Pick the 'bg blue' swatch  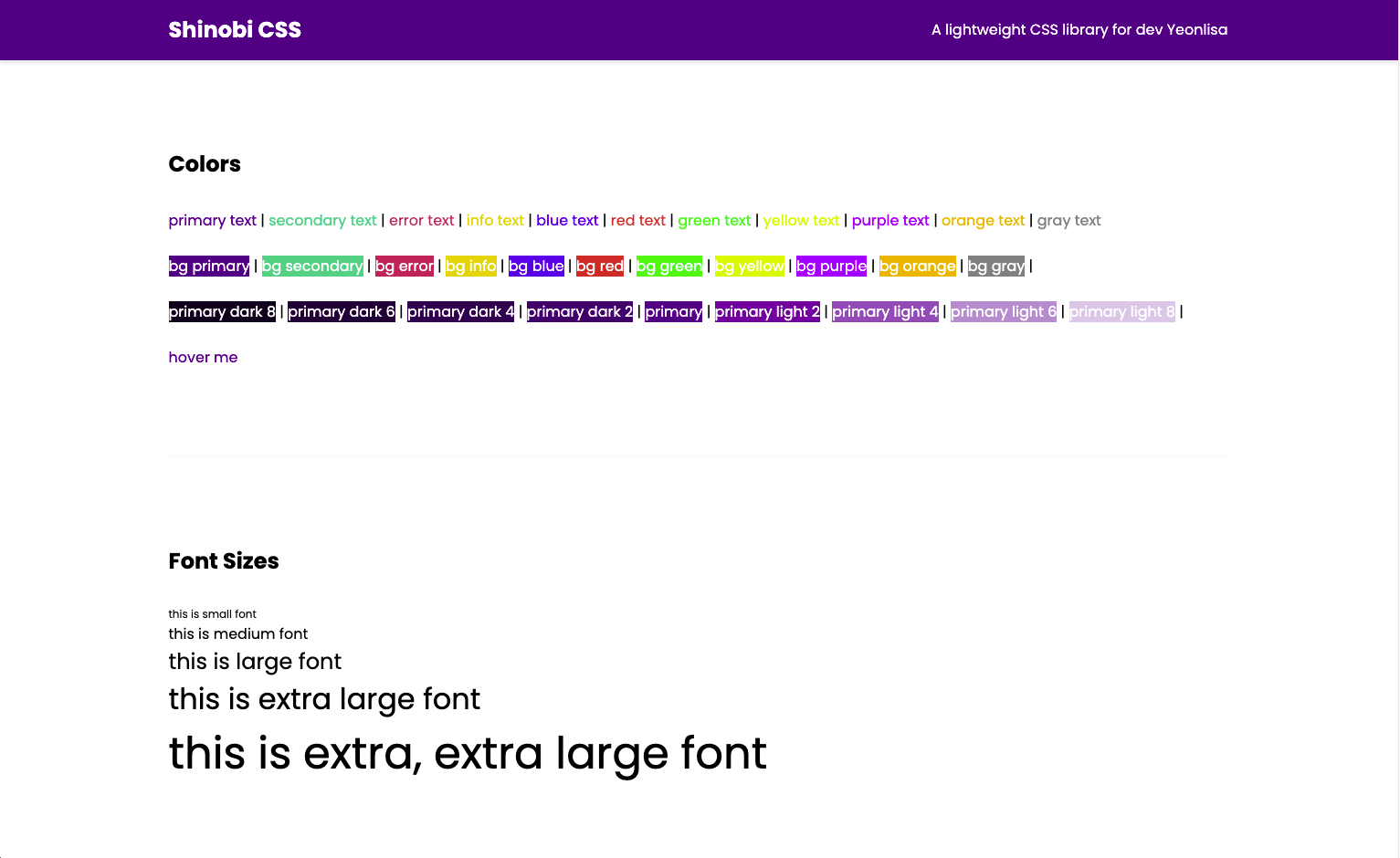point(536,266)
